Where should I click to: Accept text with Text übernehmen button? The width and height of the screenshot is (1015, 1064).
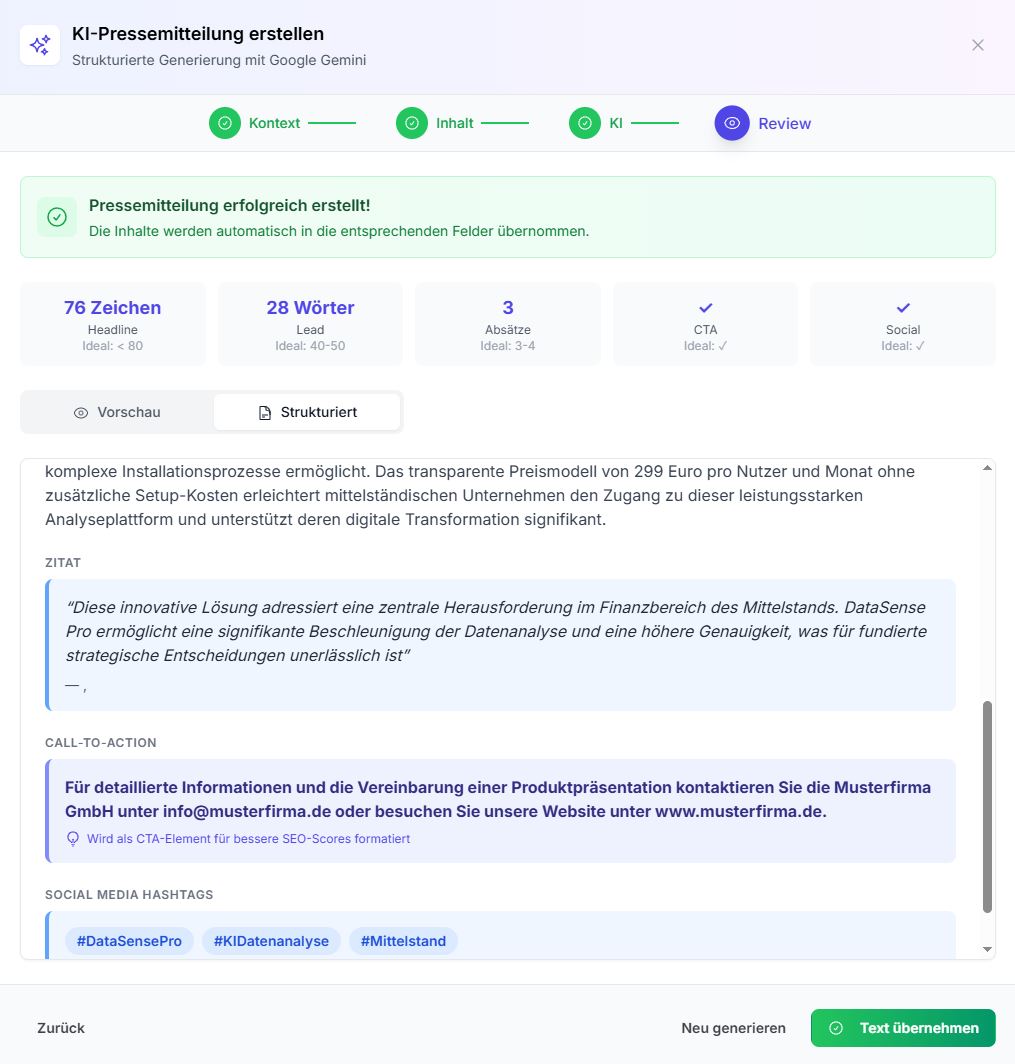903,1028
